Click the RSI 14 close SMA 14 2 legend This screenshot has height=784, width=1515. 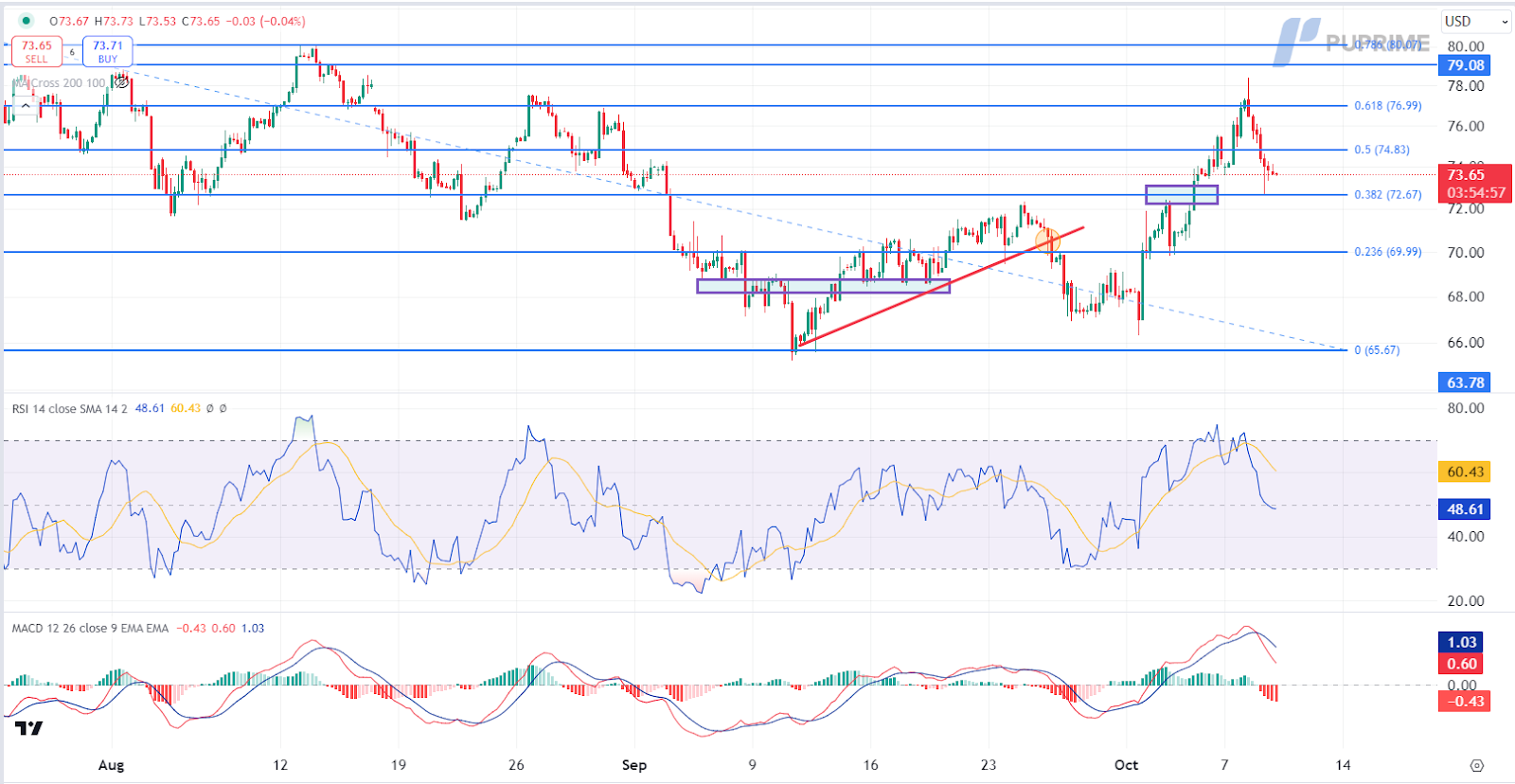click(69, 409)
